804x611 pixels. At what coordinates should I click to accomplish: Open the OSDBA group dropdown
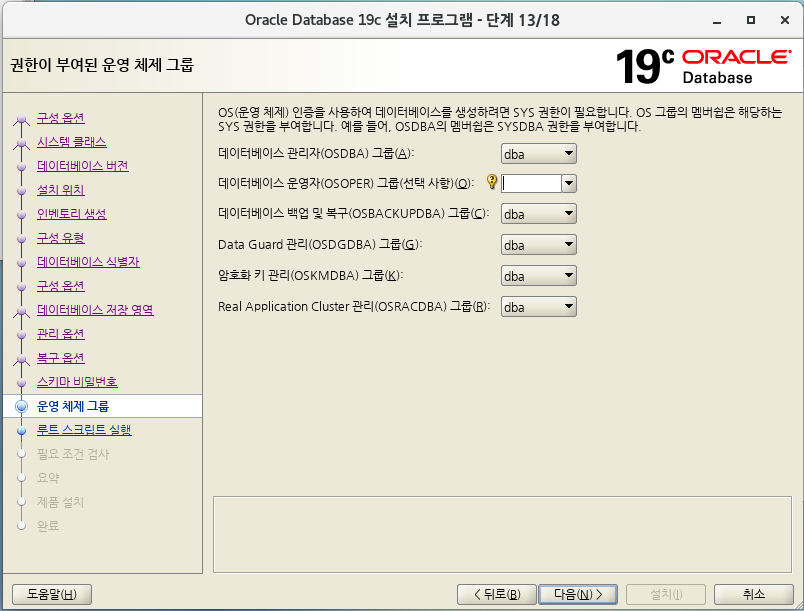point(538,154)
